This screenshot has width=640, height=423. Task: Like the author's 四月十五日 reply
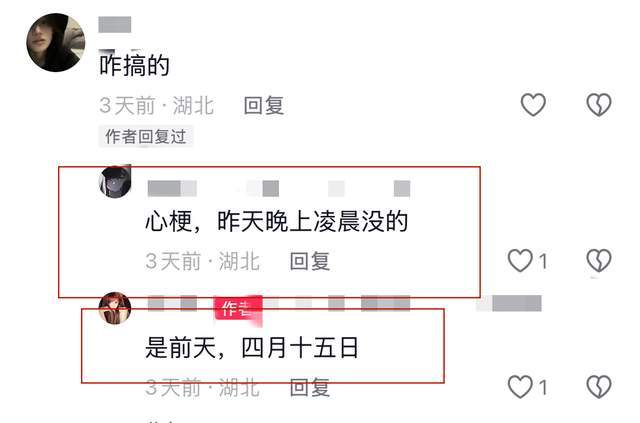tap(520, 387)
